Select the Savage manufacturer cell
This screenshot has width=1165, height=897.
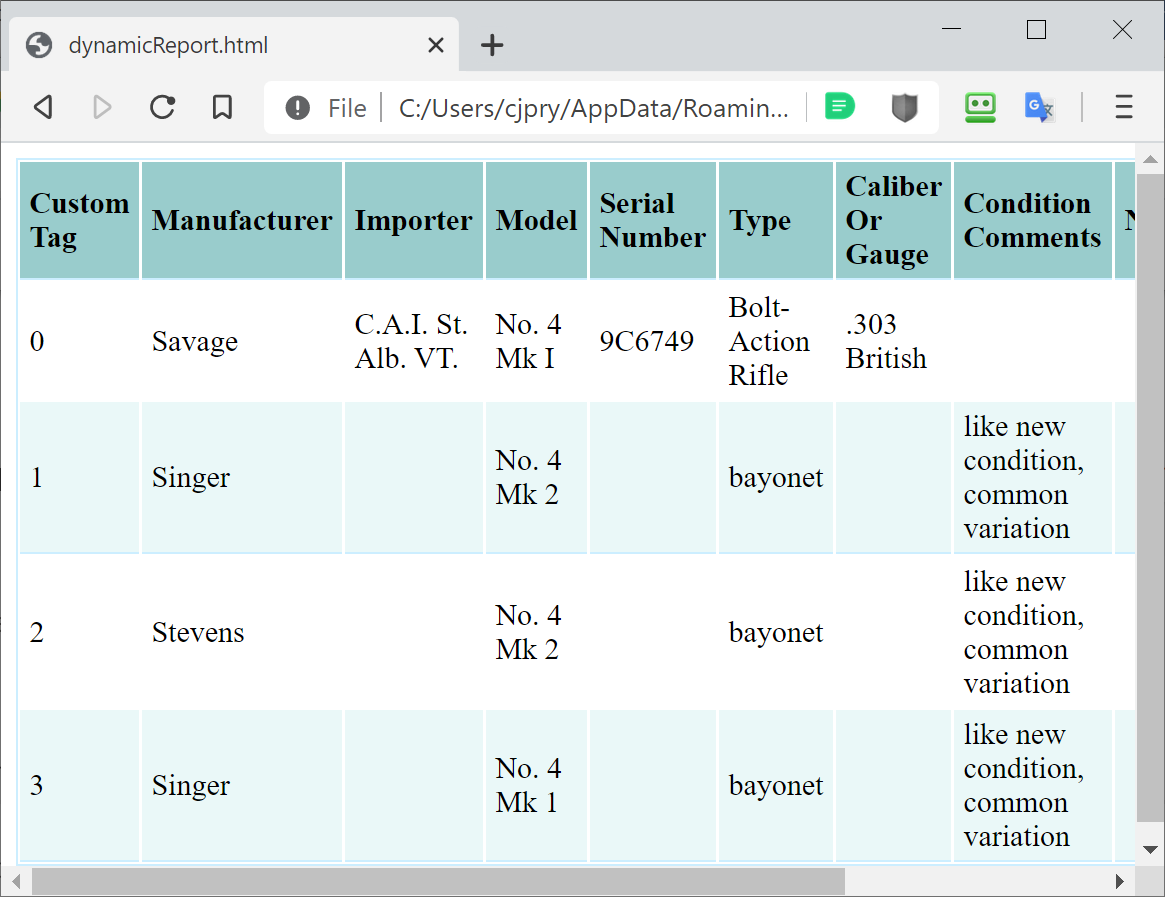tap(241, 341)
